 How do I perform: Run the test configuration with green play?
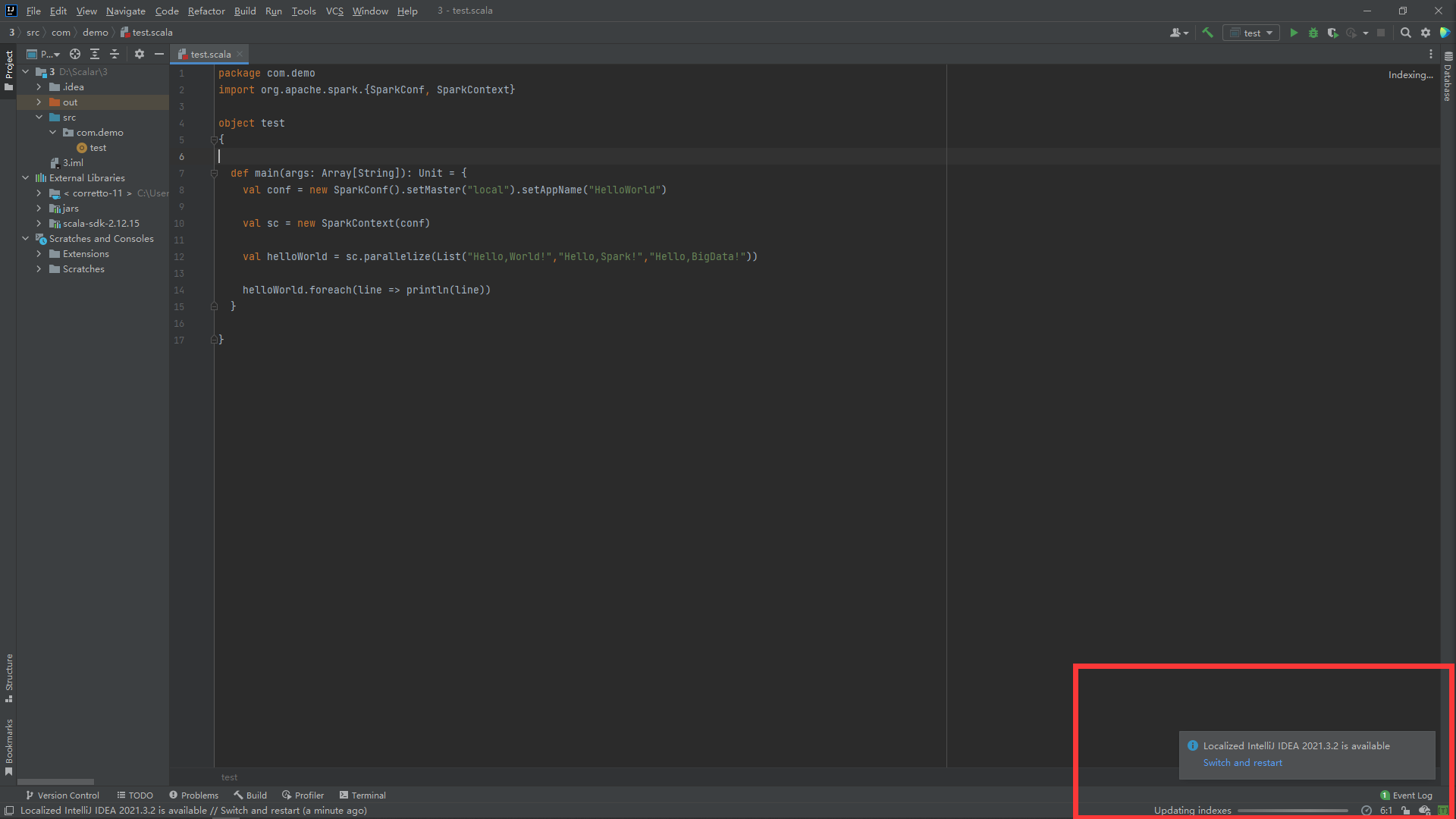click(x=1294, y=33)
